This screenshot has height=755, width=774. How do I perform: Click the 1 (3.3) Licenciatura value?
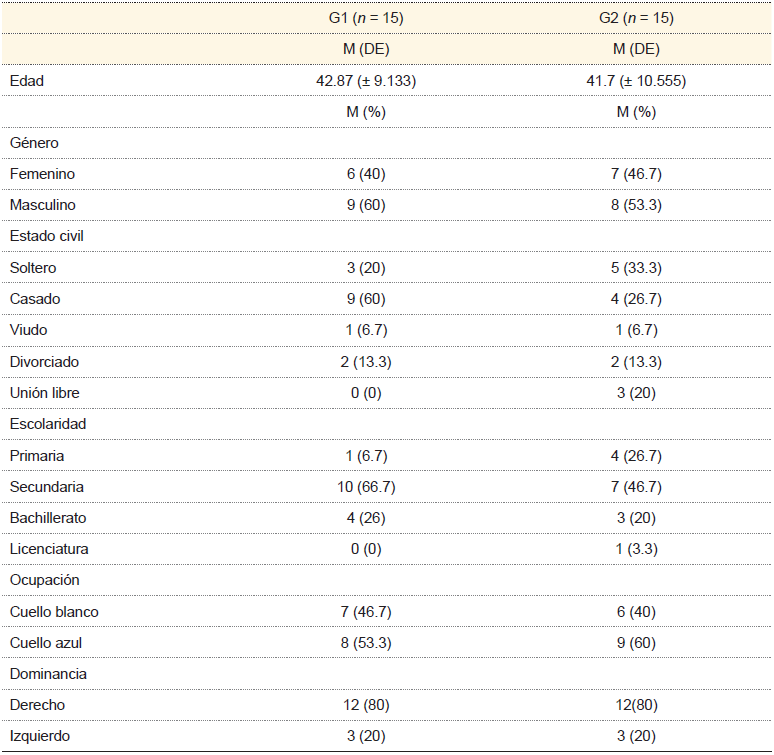(636, 549)
